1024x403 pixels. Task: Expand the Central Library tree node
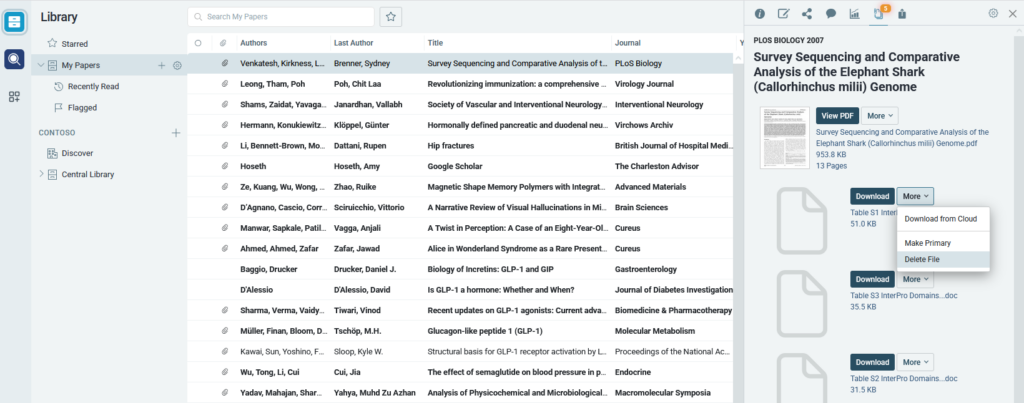point(40,174)
